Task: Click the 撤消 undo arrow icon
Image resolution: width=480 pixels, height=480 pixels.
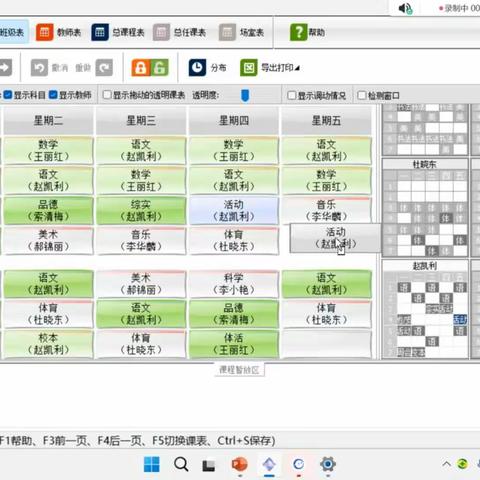Action: pos(39,68)
